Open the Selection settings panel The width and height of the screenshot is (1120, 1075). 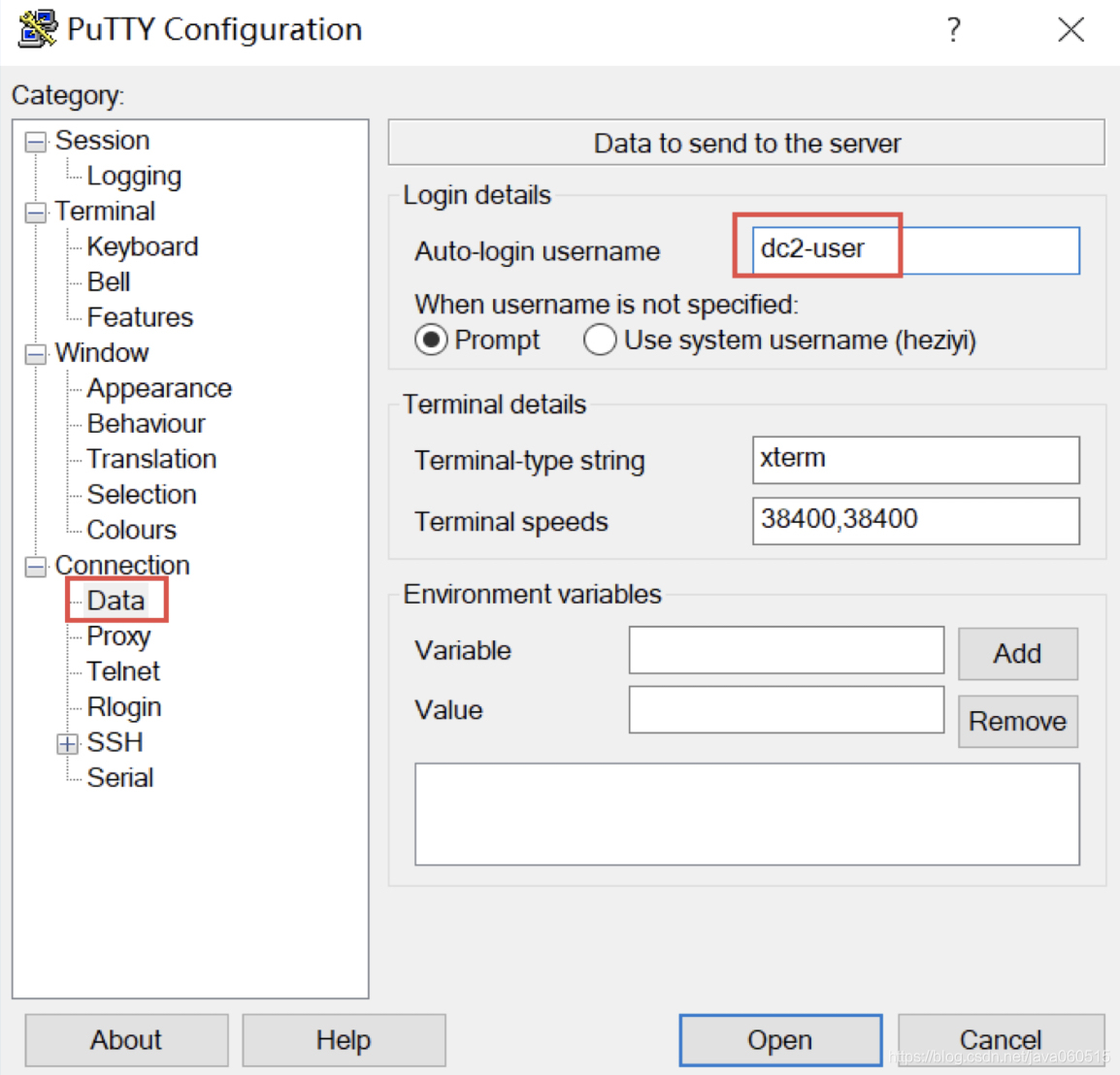click(x=142, y=494)
